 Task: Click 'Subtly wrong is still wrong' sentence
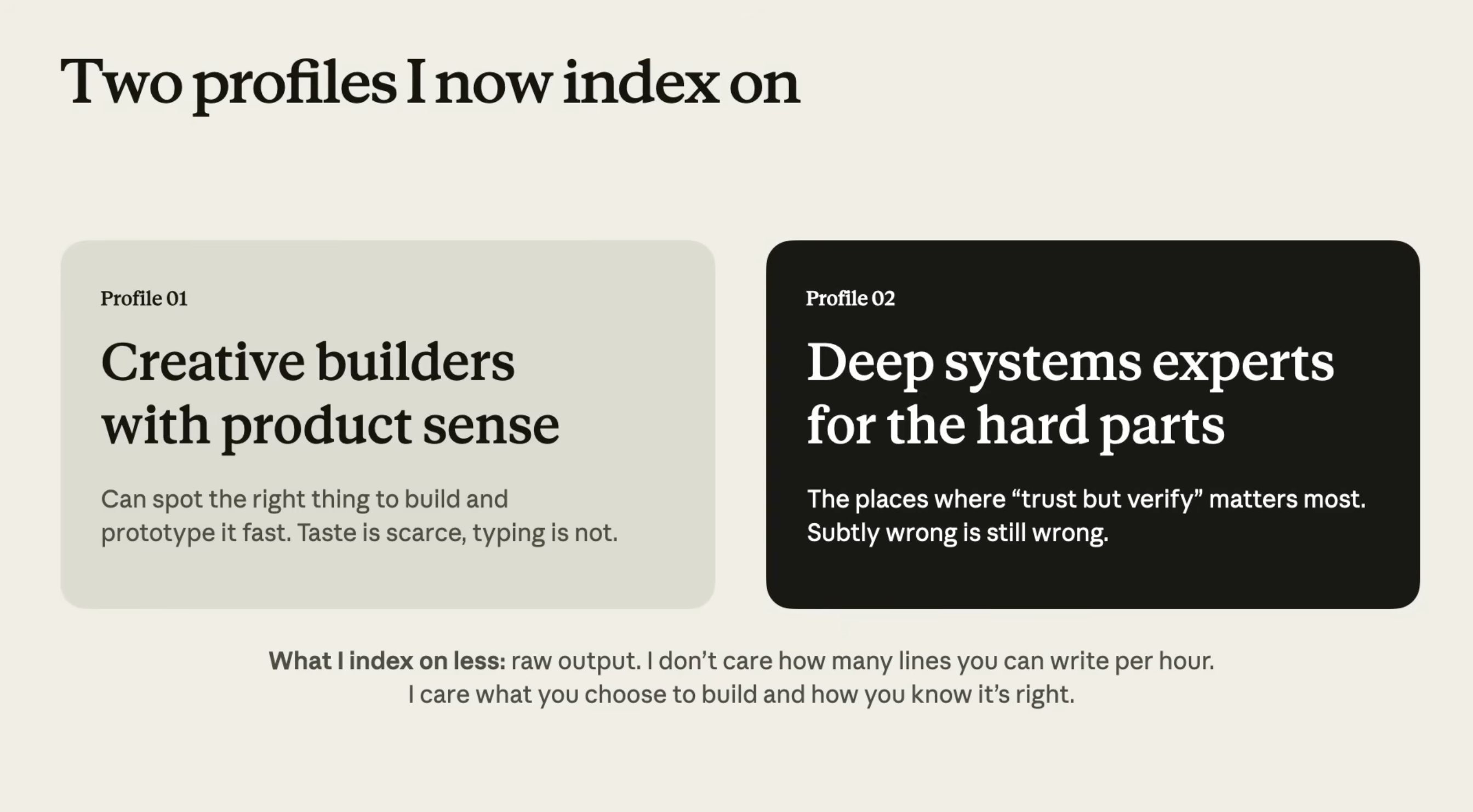958,533
